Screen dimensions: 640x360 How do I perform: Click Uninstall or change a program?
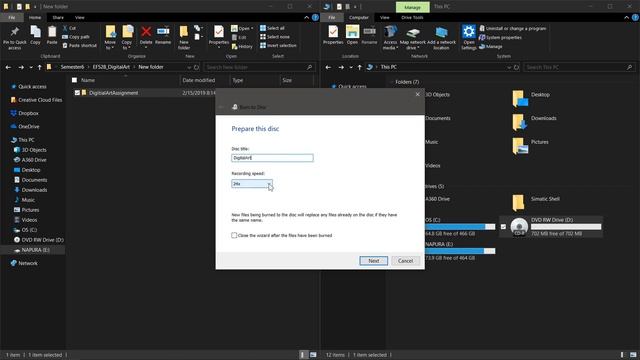513,29
